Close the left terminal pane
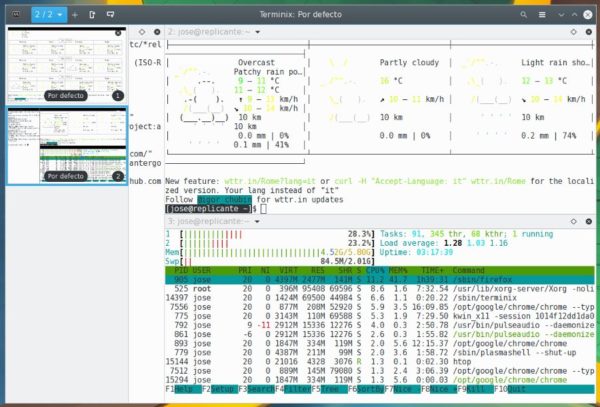The width and height of the screenshot is (600, 407). [x=157, y=32]
